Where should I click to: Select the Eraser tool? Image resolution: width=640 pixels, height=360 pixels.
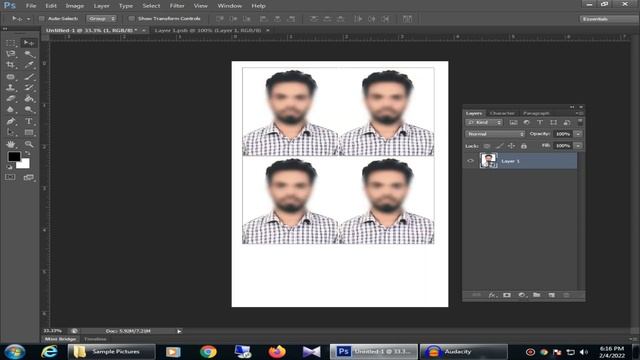pyautogui.click(x=11, y=99)
